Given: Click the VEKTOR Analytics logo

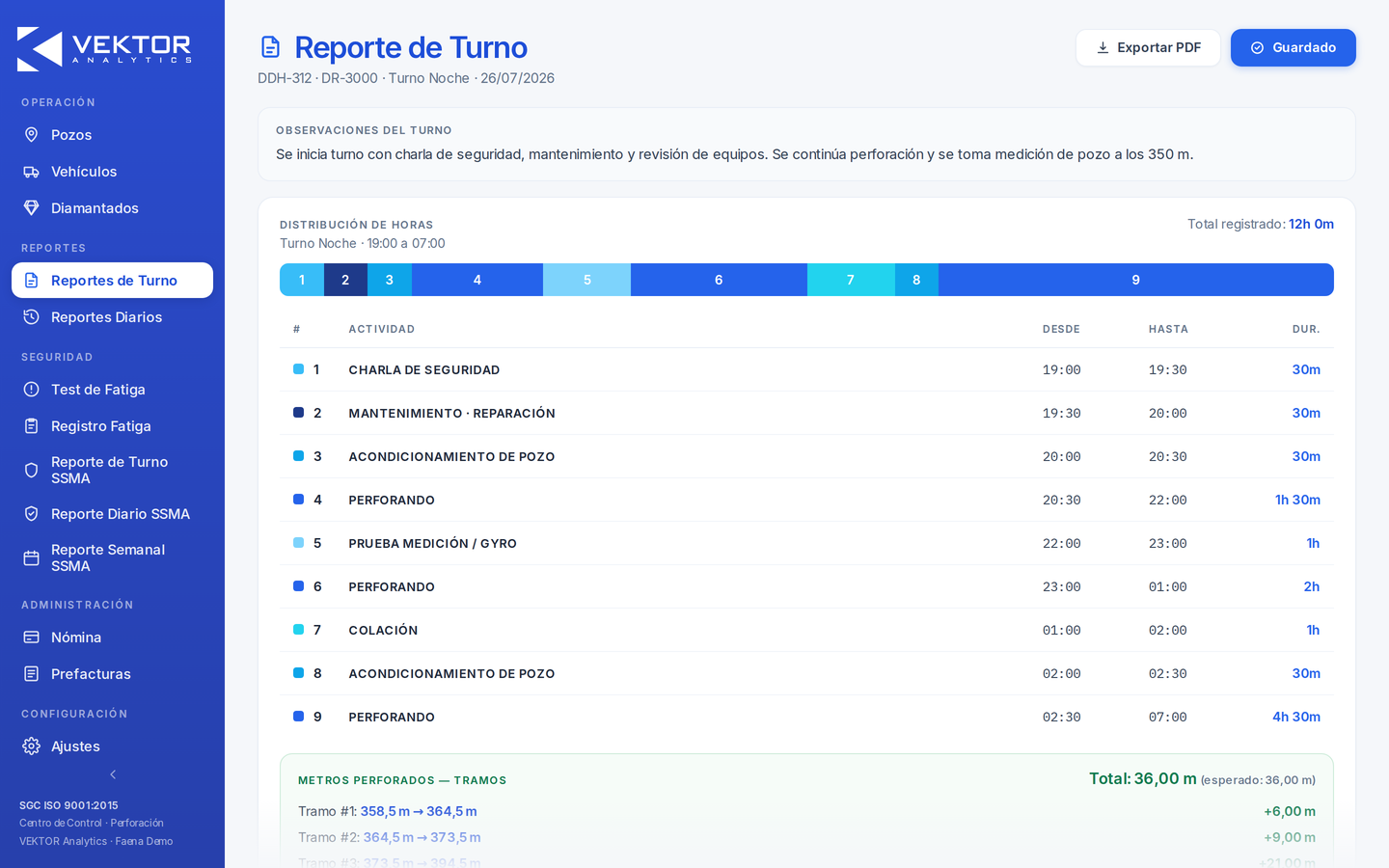Looking at the screenshot, I should pyautogui.click(x=104, y=48).
